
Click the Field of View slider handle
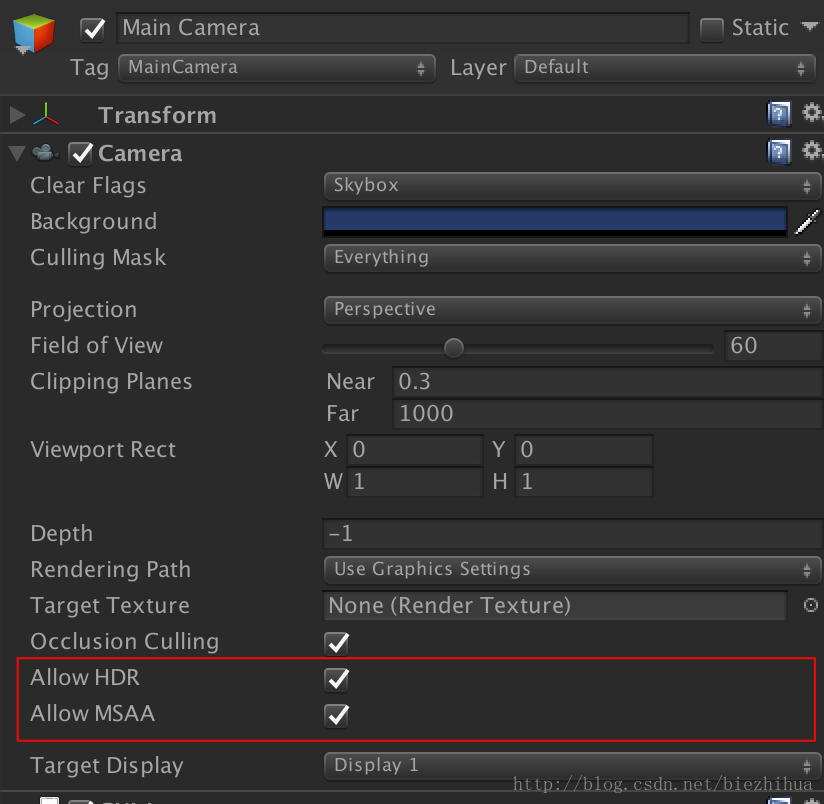click(454, 347)
